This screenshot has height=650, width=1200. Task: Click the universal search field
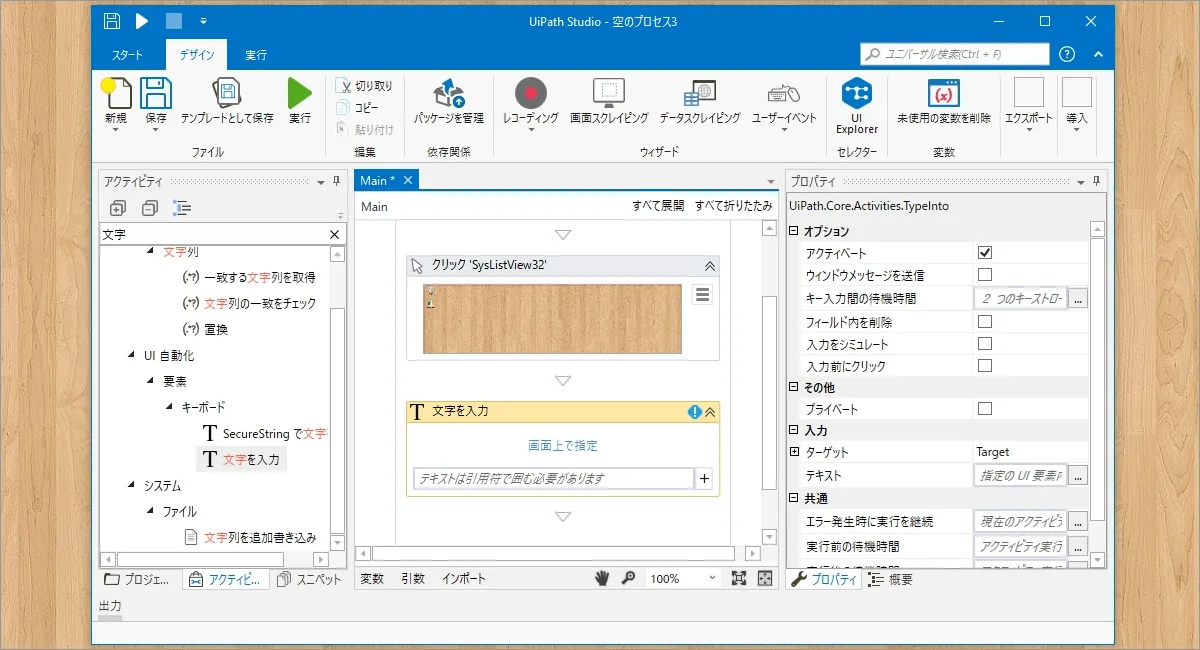pos(955,54)
